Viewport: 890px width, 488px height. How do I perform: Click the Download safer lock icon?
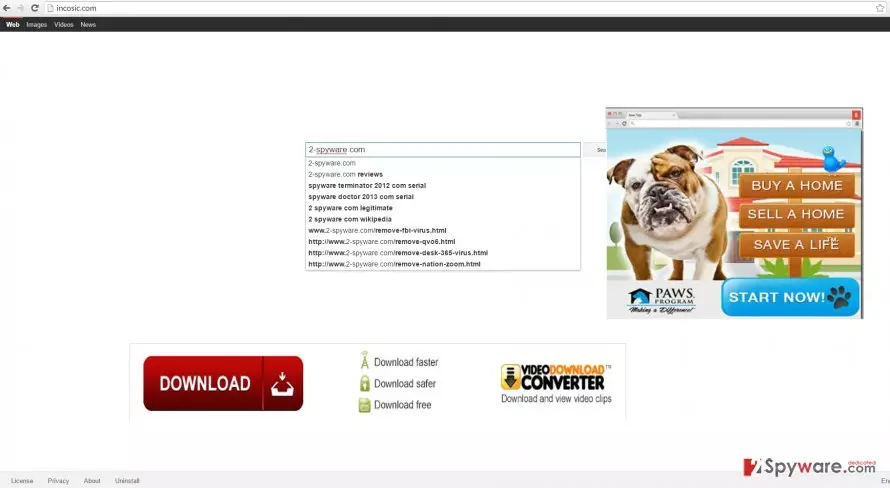[365, 384]
